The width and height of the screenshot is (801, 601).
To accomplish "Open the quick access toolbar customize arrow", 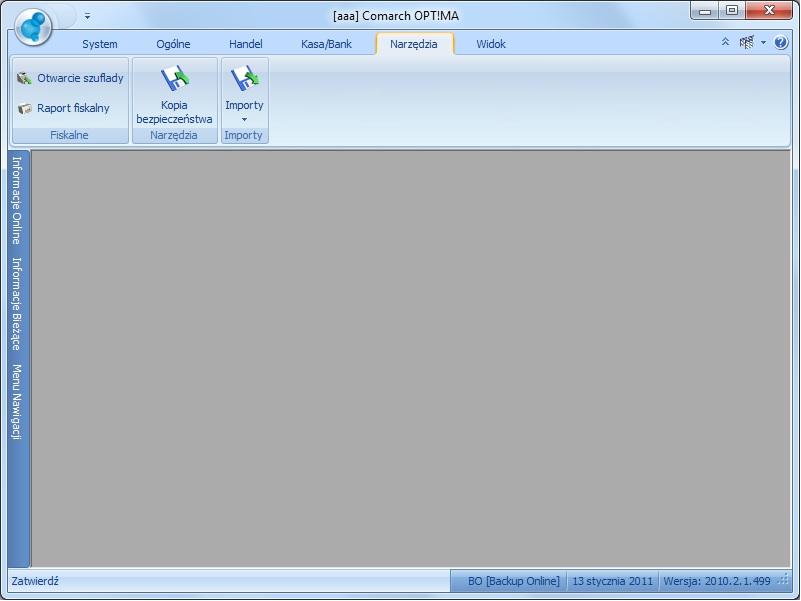I will pyautogui.click(x=87, y=16).
